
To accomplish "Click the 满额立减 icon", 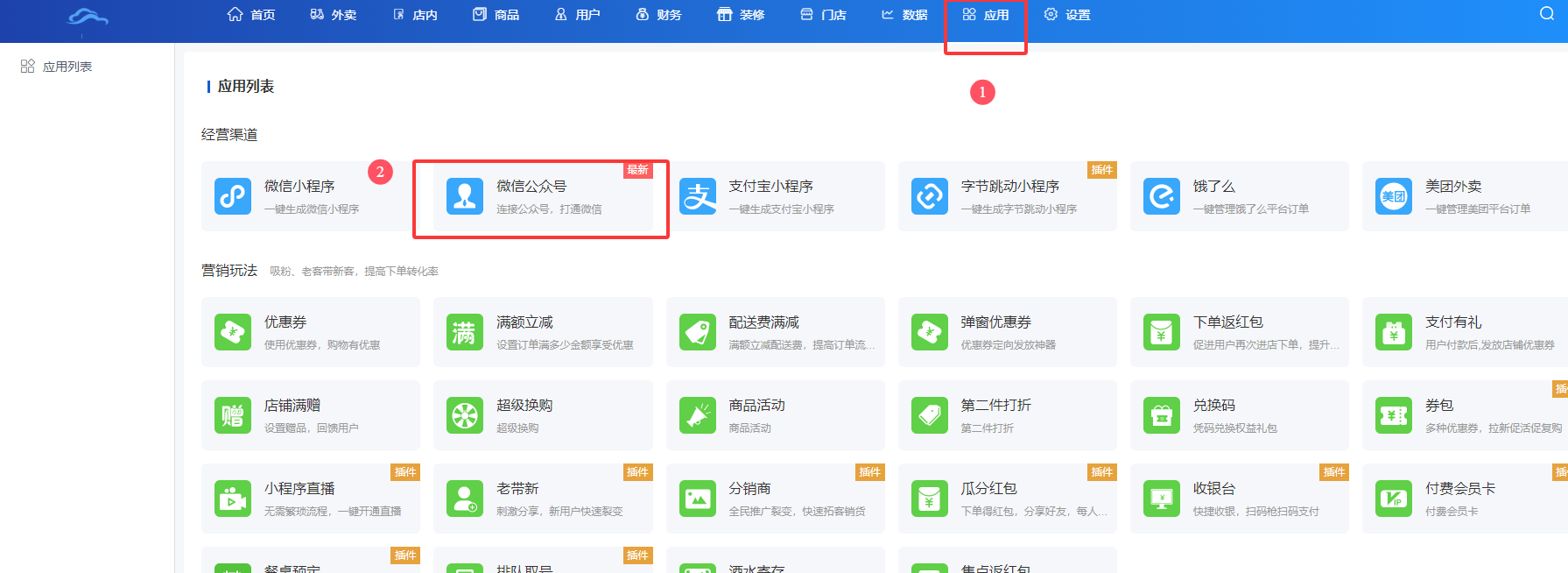I will [465, 332].
